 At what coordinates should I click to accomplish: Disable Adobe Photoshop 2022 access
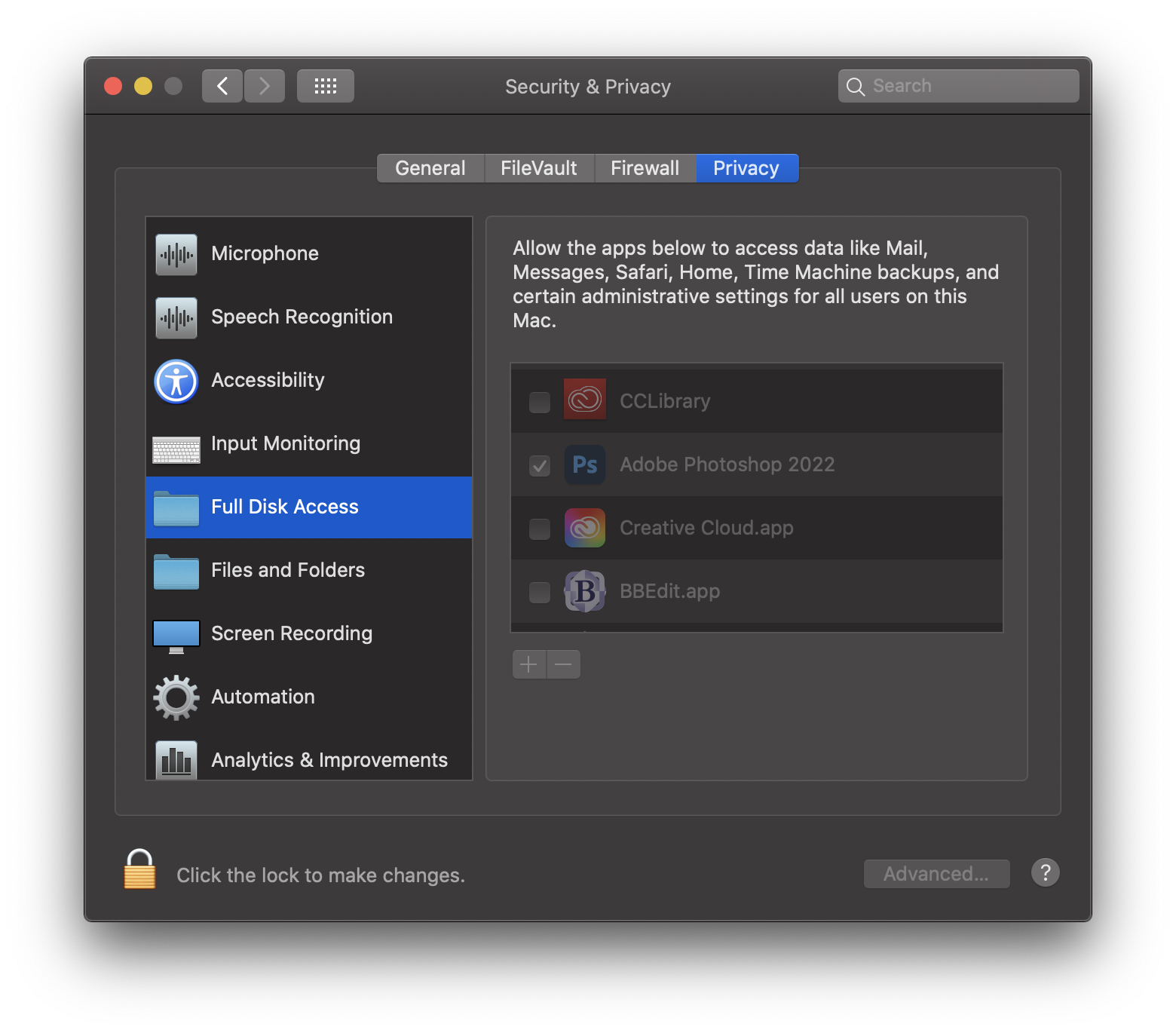click(538, 466)
